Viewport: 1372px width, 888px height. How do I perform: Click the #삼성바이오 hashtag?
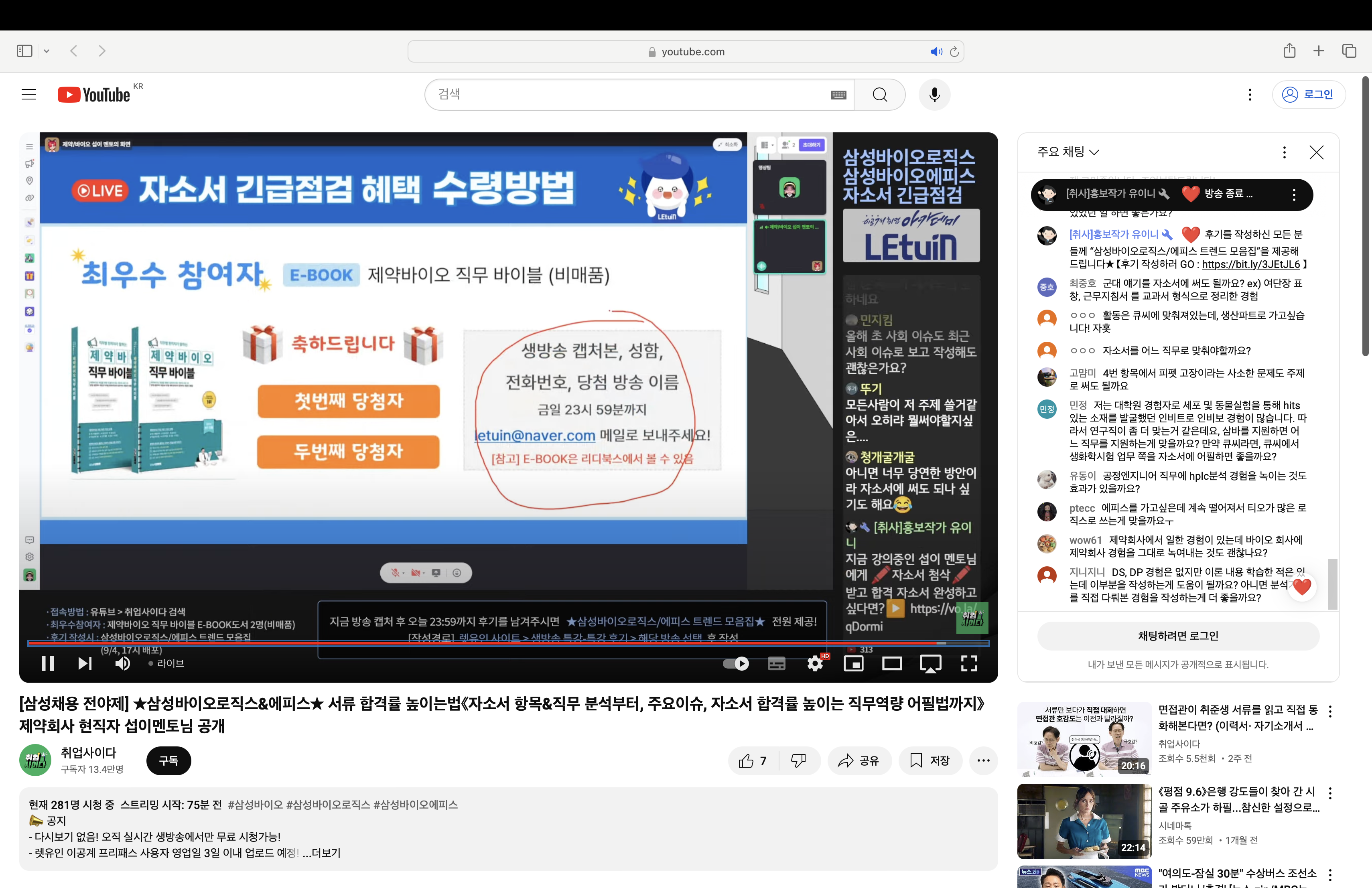coord(256,805)
